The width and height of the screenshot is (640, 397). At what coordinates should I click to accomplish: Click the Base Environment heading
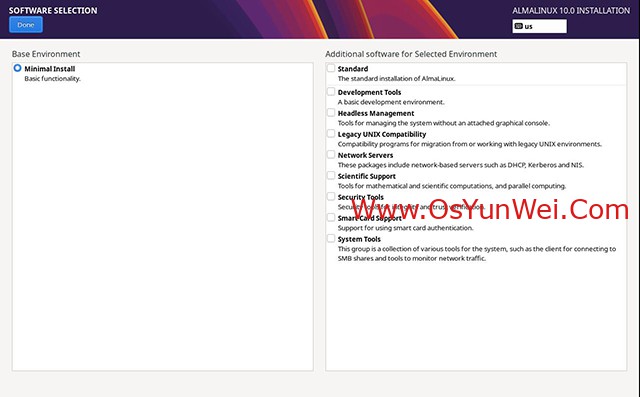pyautogui.click(x=46, y=54)
